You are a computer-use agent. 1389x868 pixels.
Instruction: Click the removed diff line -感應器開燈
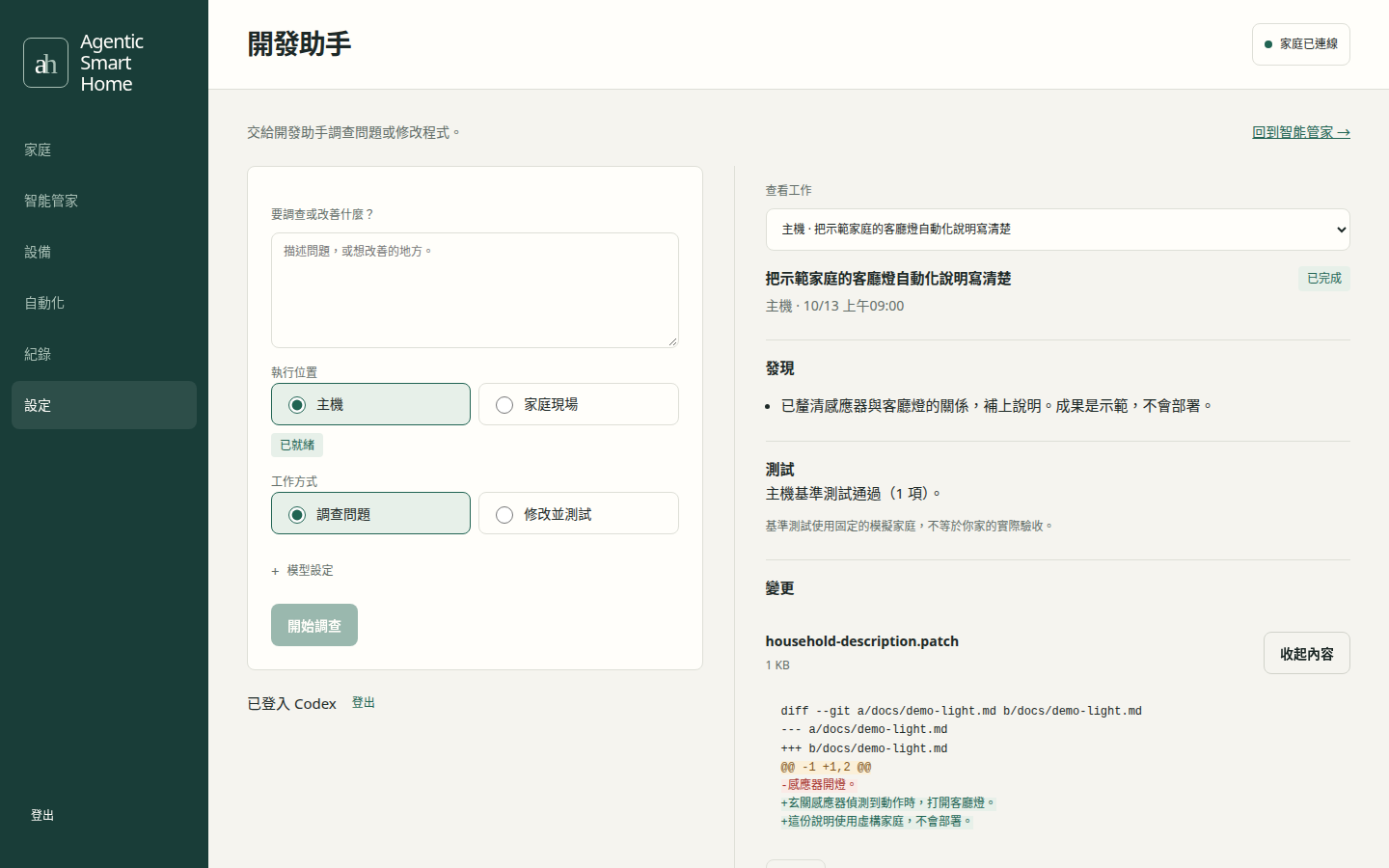click(818, 785)
